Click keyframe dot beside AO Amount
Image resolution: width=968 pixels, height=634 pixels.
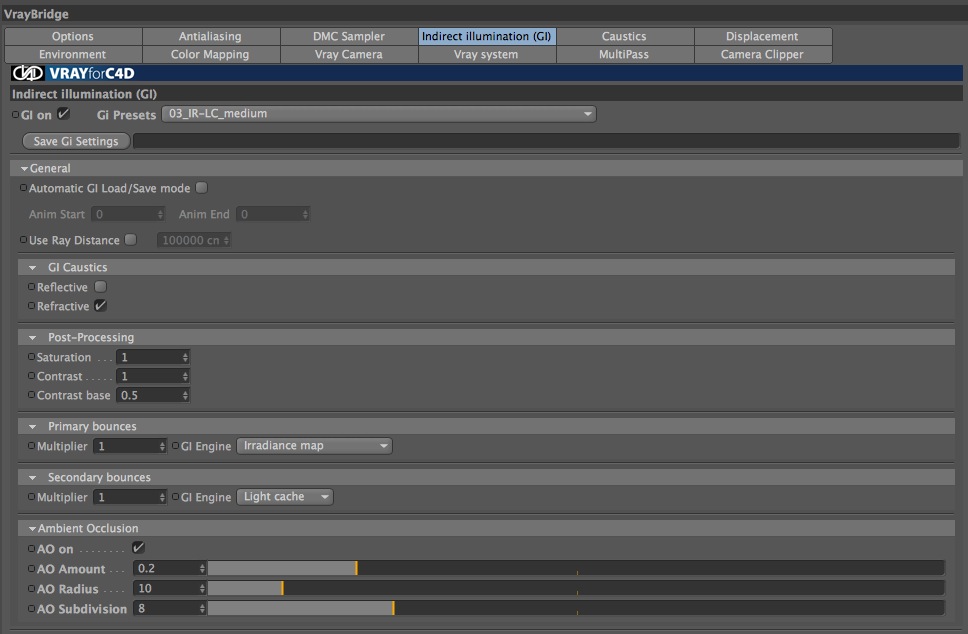(x=31, y=569)
